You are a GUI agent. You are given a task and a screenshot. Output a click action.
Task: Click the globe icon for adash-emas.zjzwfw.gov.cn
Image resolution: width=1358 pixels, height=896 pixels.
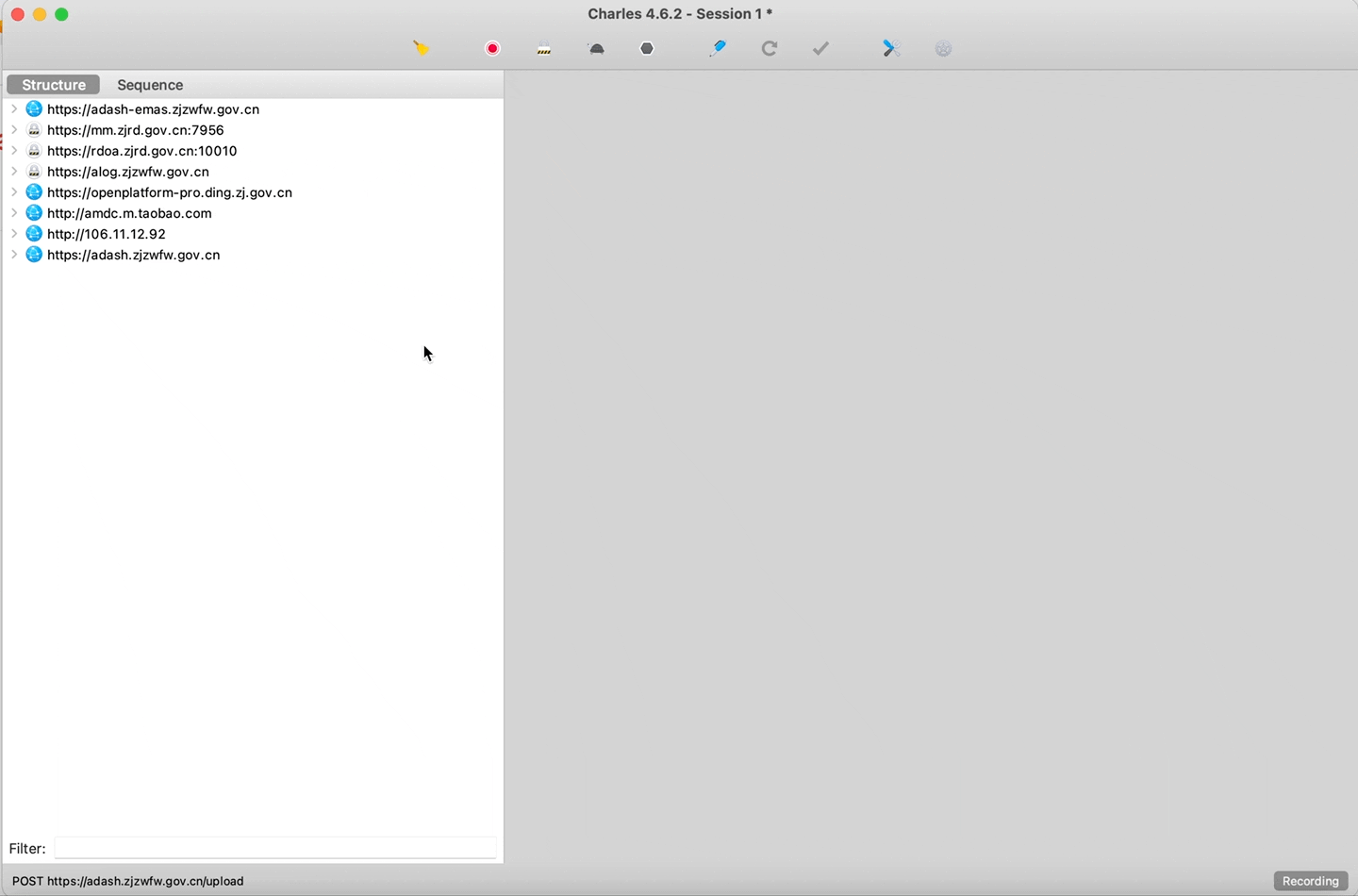pyautogui.click(x=34, y=109)
